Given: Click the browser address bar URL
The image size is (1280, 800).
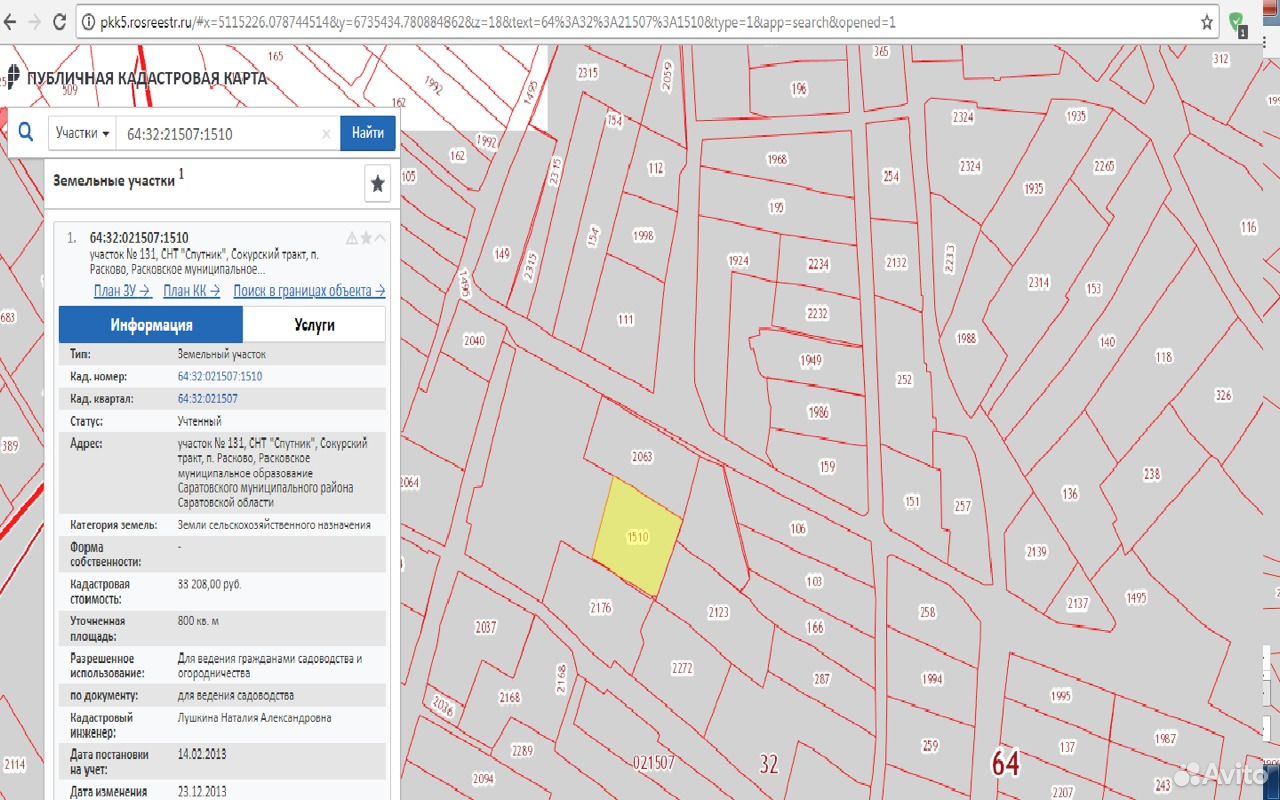Looking at the screenshot, I should click(498, 21).
